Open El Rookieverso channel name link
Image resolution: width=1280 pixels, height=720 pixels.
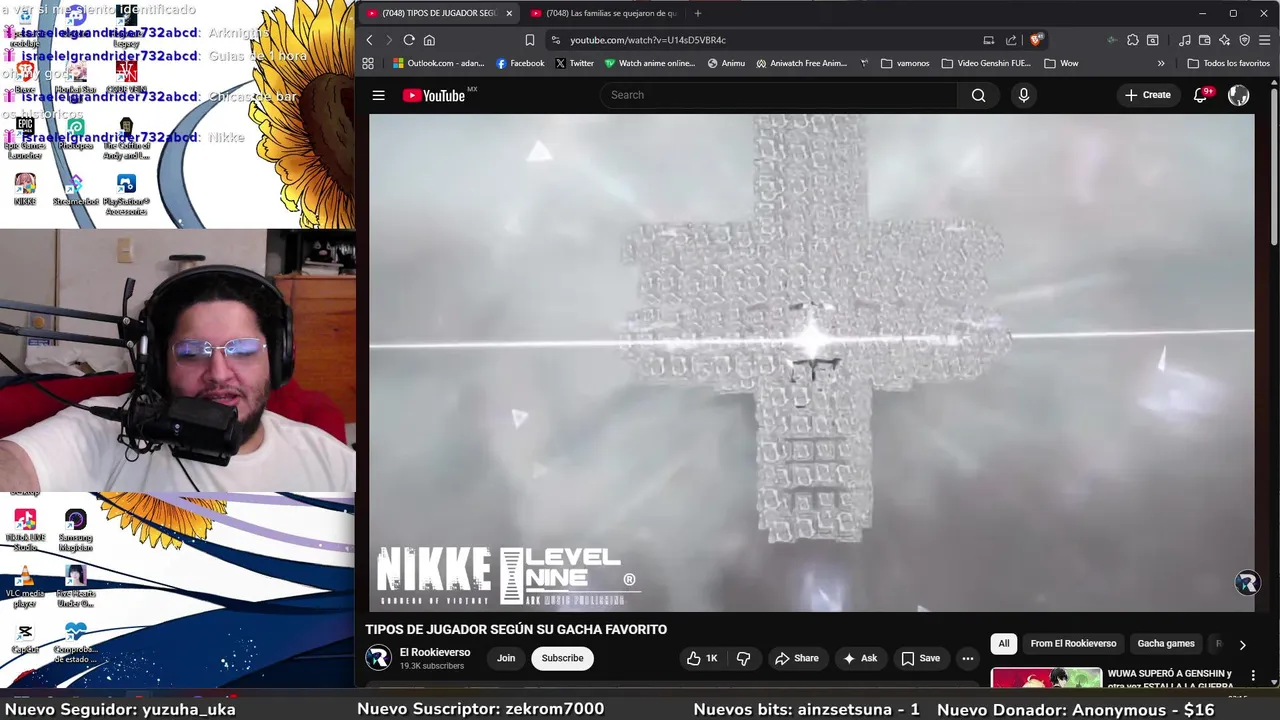(435, 652)
